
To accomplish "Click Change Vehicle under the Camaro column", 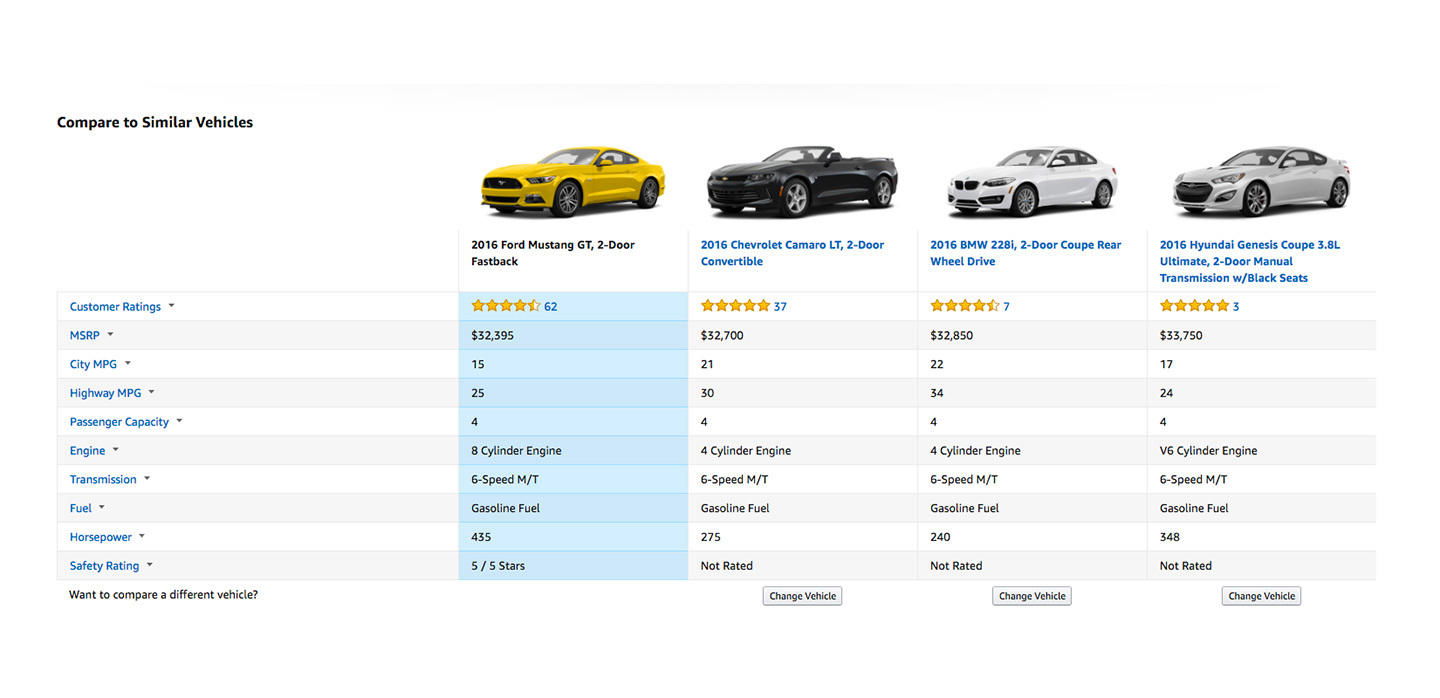I will (x=802, y=596).
